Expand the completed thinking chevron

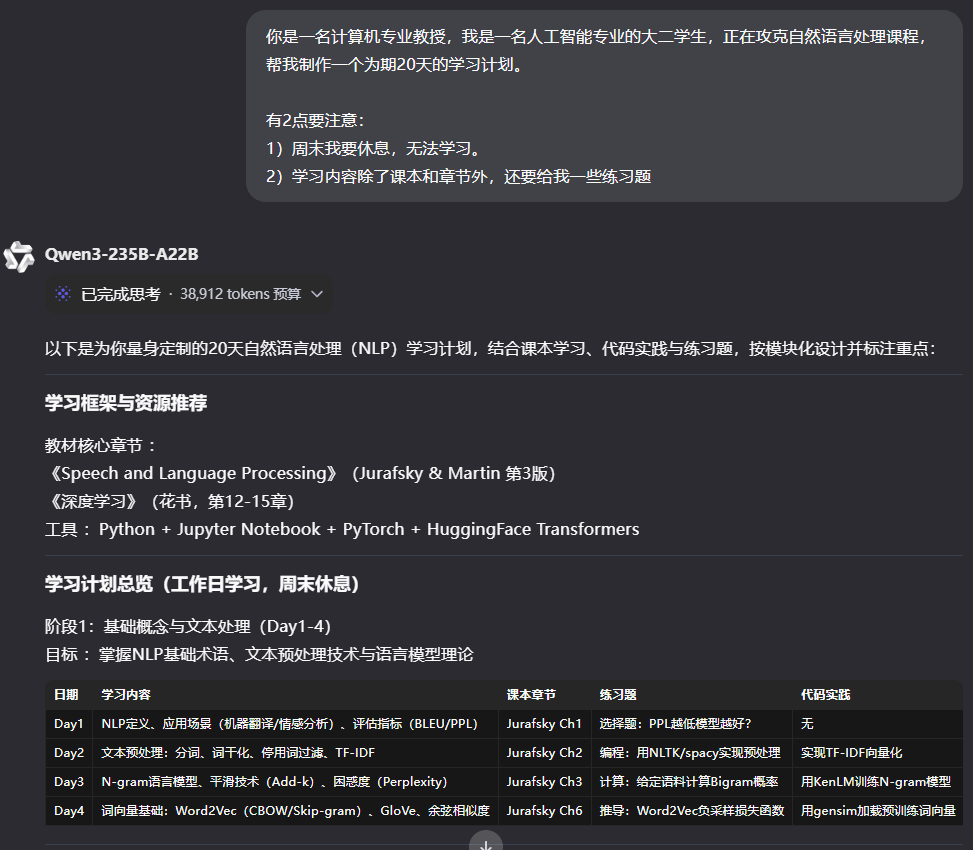tap(316, 294)
